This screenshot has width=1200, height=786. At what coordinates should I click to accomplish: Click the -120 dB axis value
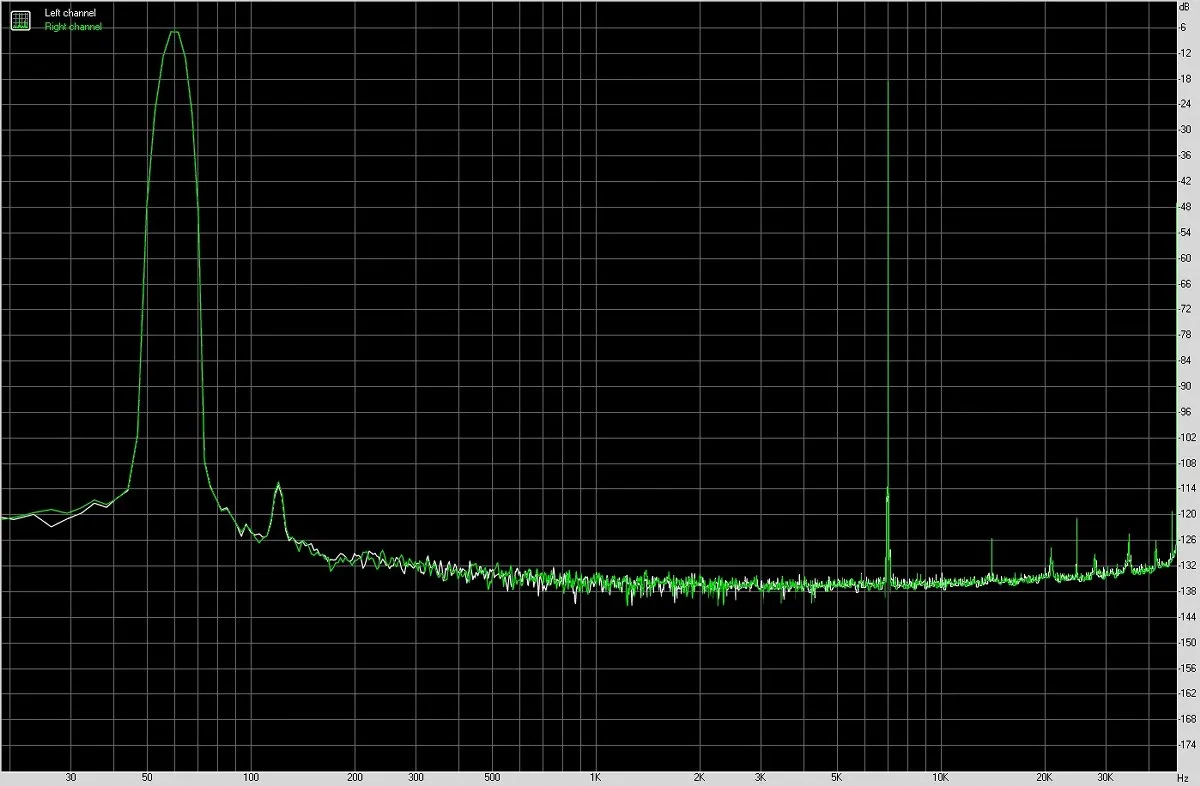[1187, 514]
